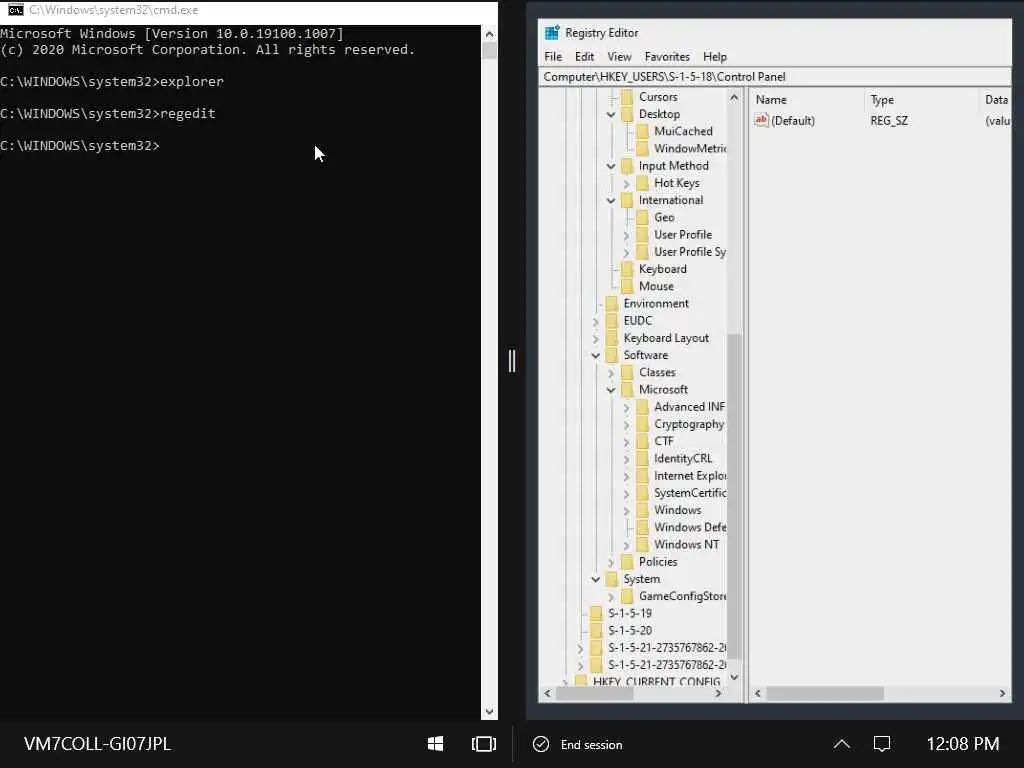Expand the EUDC key
1024x768 pixels.
pos(596,321)
